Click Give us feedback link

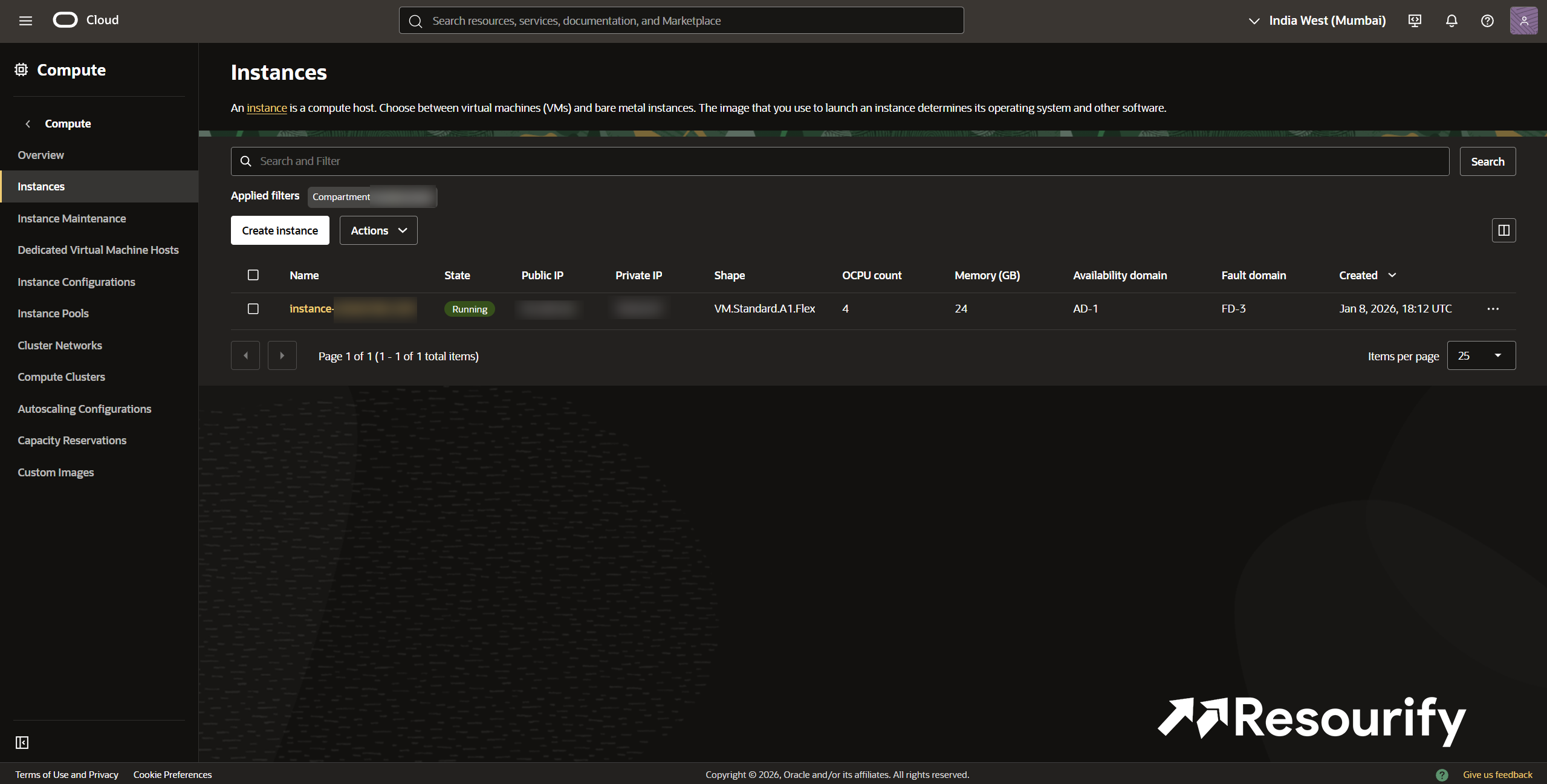click(x=1497, y=774)
